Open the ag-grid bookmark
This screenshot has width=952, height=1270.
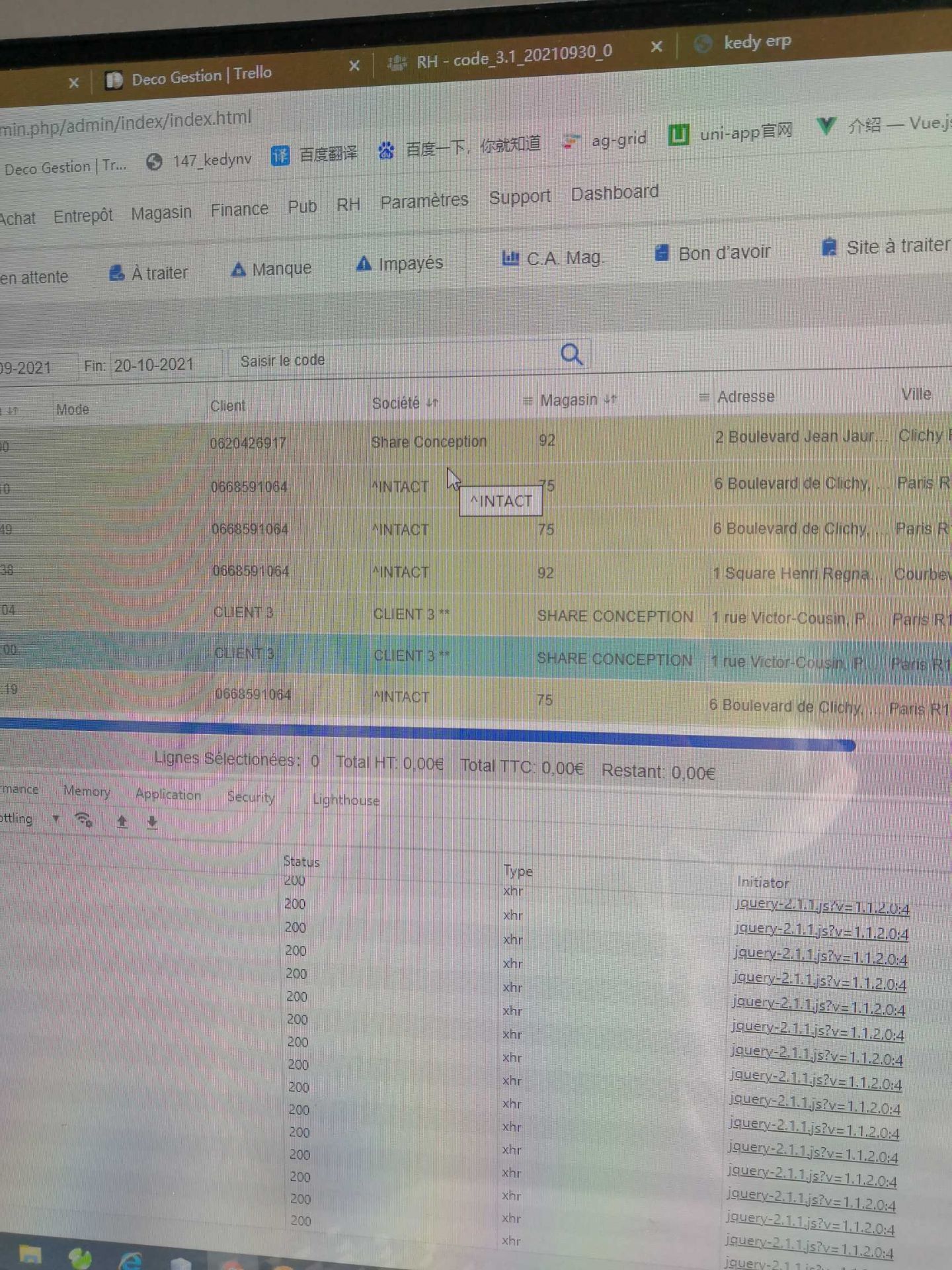(x=618, y=140)
